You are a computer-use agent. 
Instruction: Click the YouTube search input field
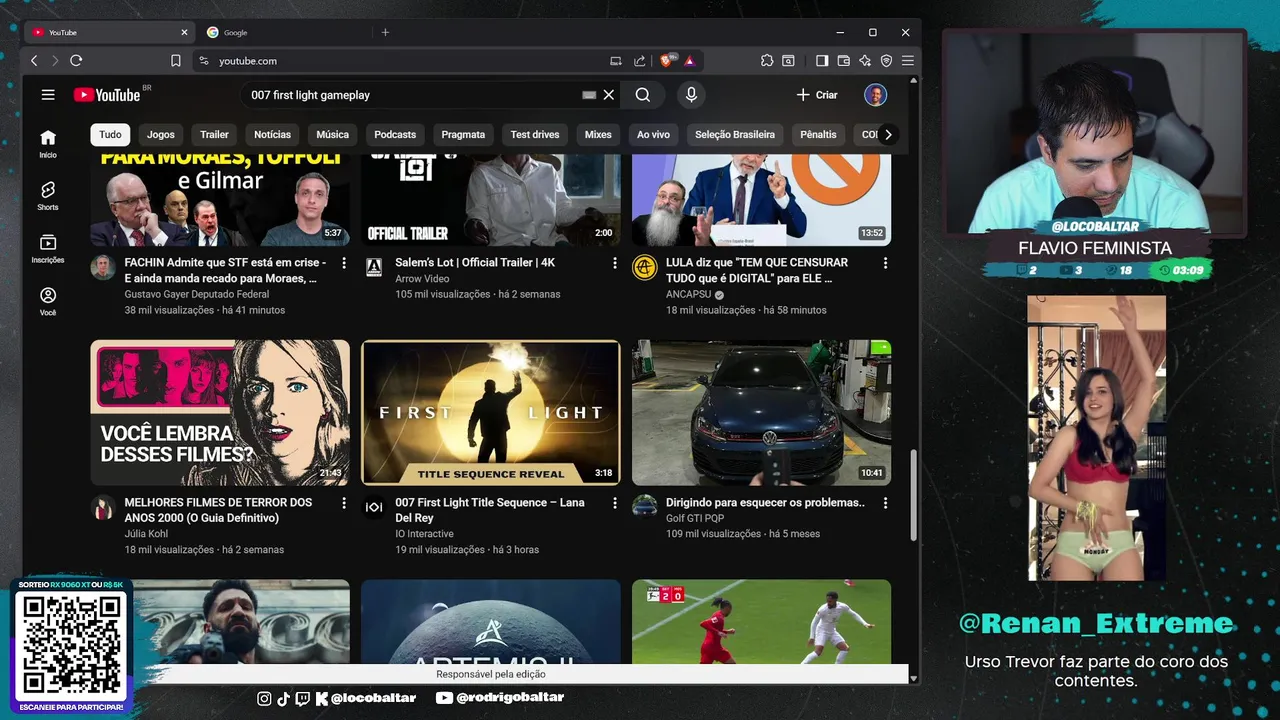tap(410, 95)
